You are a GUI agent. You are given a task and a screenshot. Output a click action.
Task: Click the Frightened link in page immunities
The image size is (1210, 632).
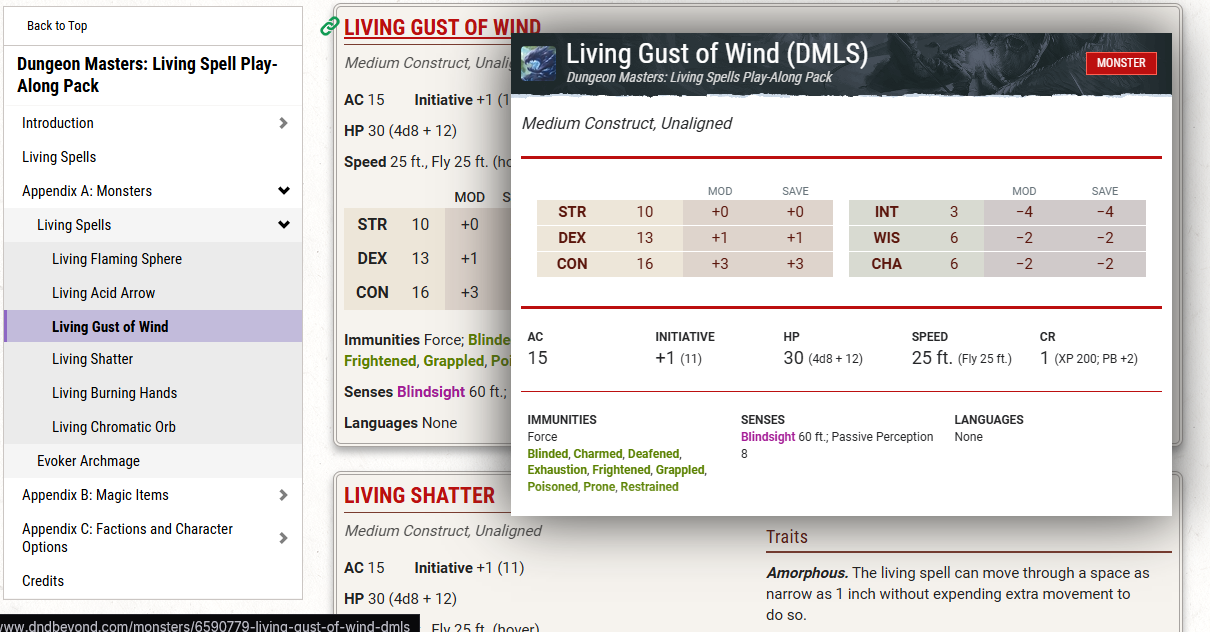[x=380, y=361]
